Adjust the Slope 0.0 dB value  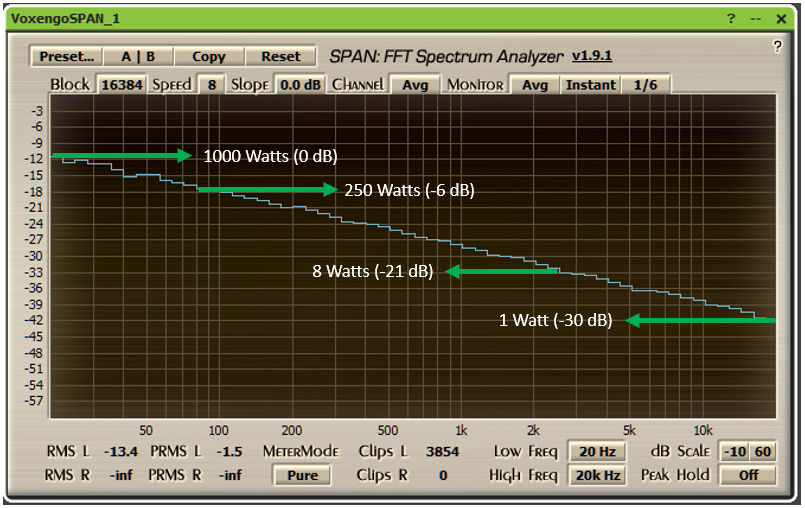pos(300,85)
